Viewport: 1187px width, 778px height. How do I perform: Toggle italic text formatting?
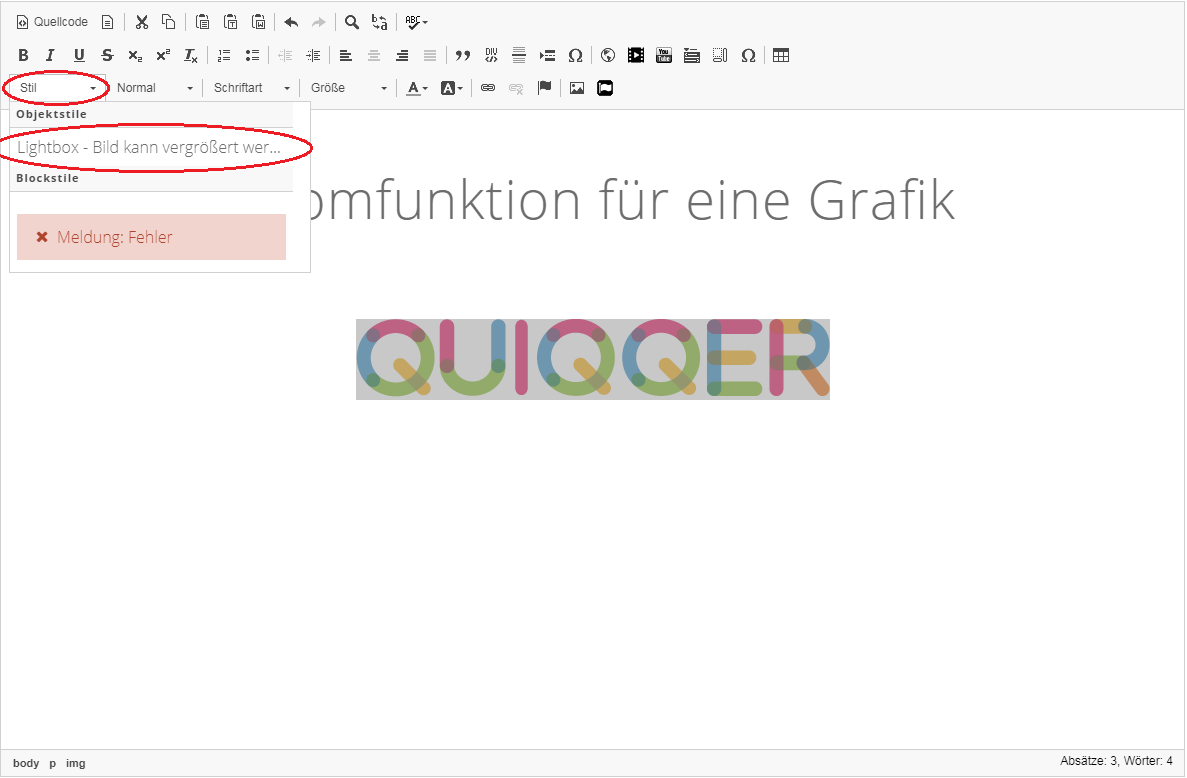point(50,55)
